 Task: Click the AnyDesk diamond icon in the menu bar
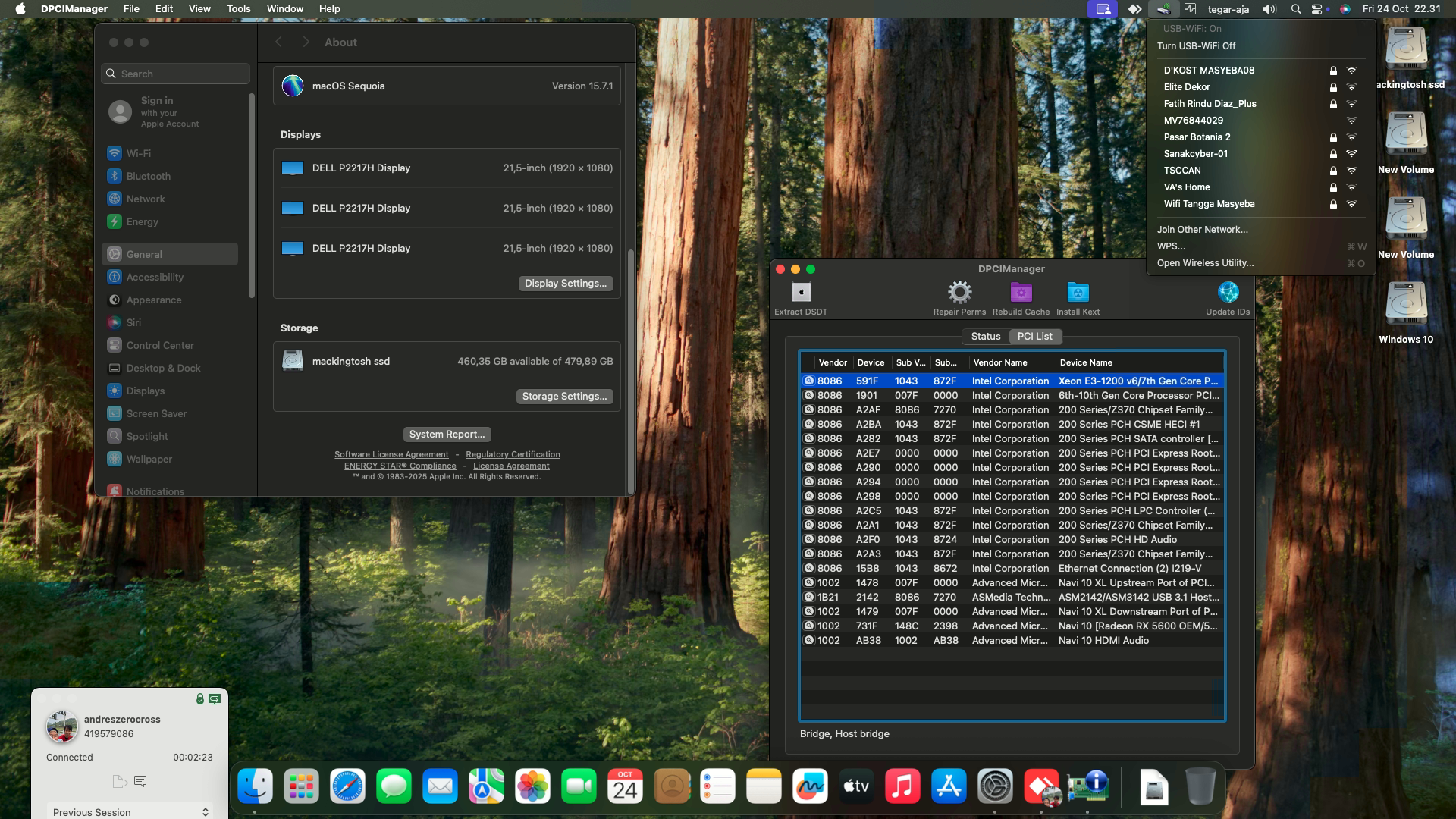[x=1134, y=9]
